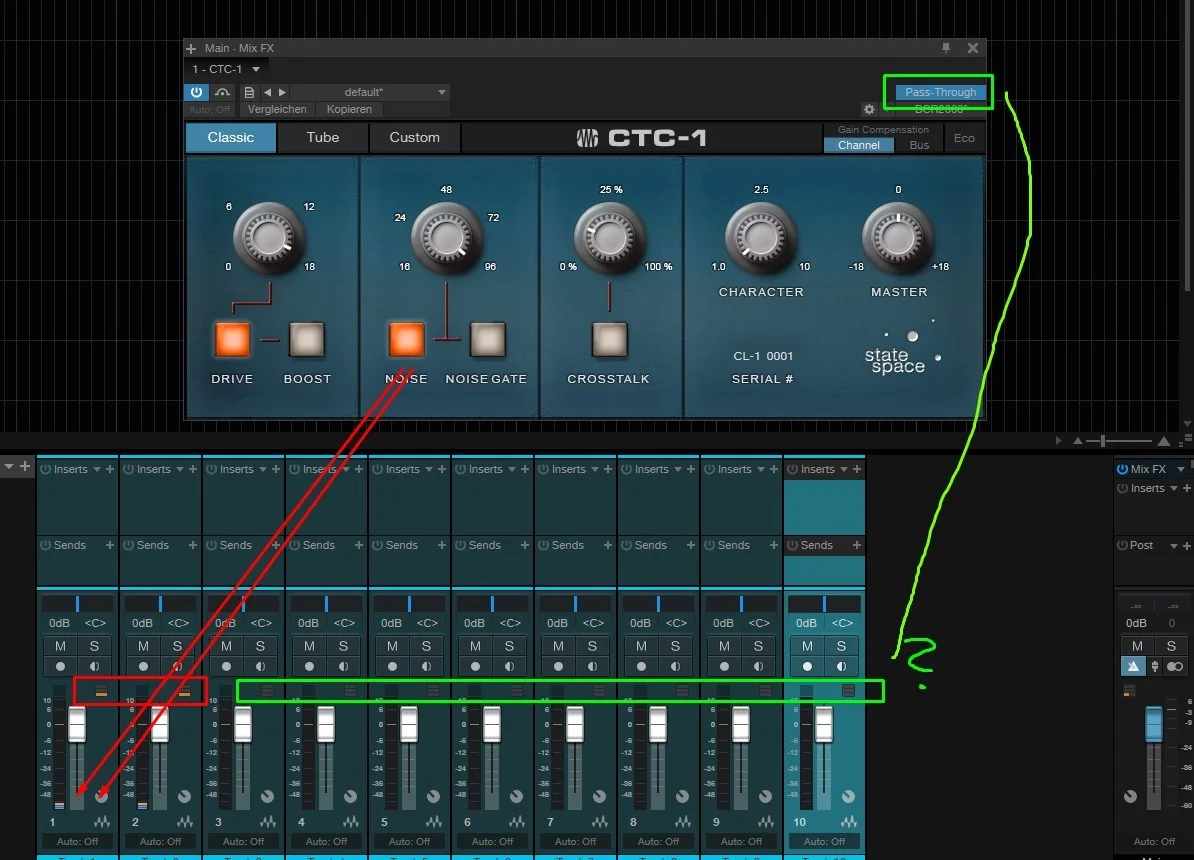Click the CHARACTER knob
The width and height of the screenshot is (1194, 860).
click(x=760, y=238)
